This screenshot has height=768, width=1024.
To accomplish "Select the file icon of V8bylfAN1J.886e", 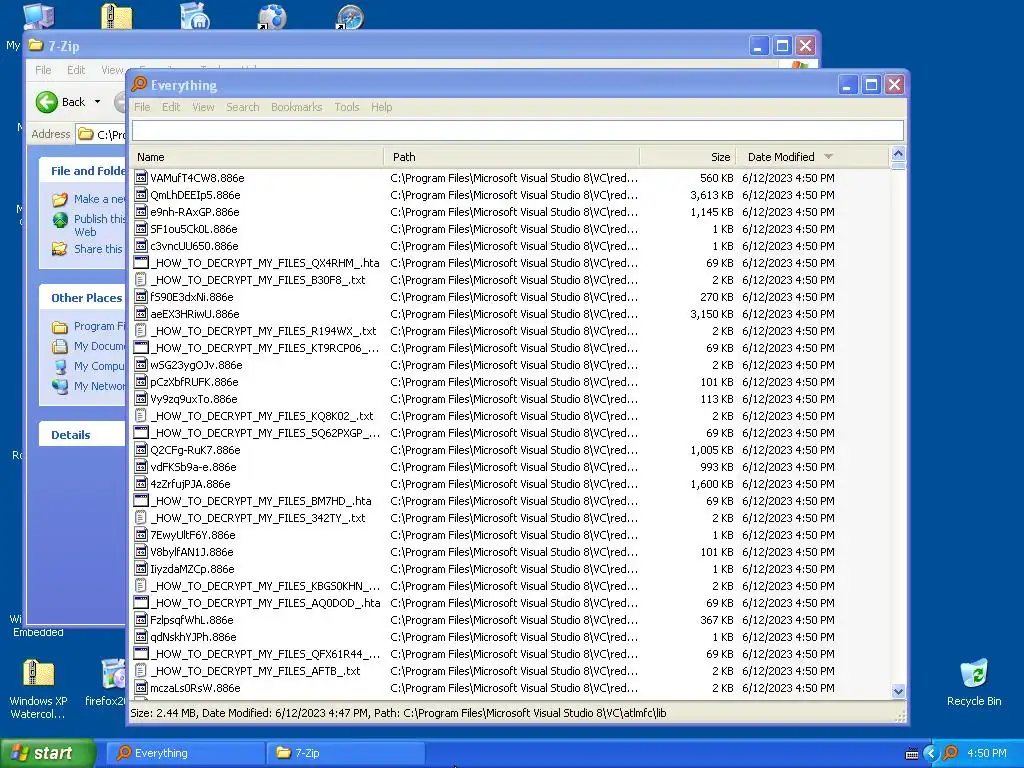I will (140, 551).
